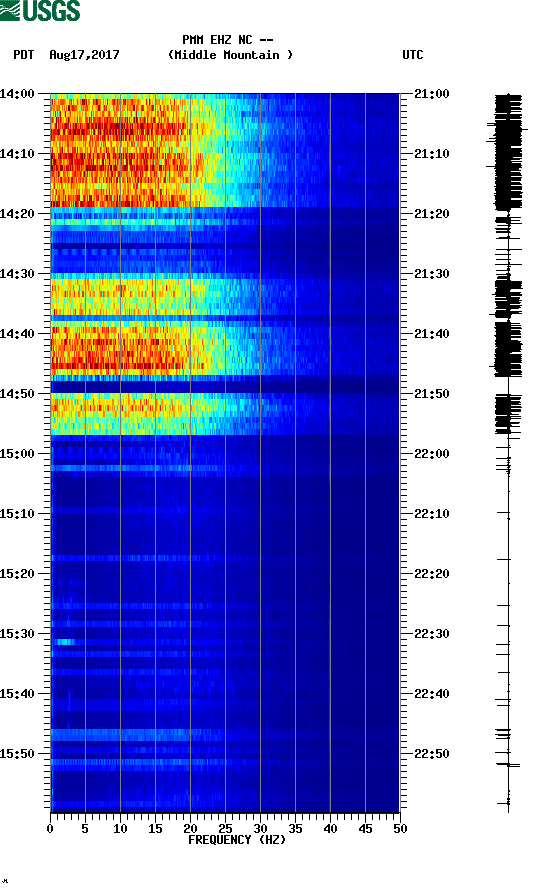
Task: Click the 15:00 PDT time label
Action: [x=17, y=454]
